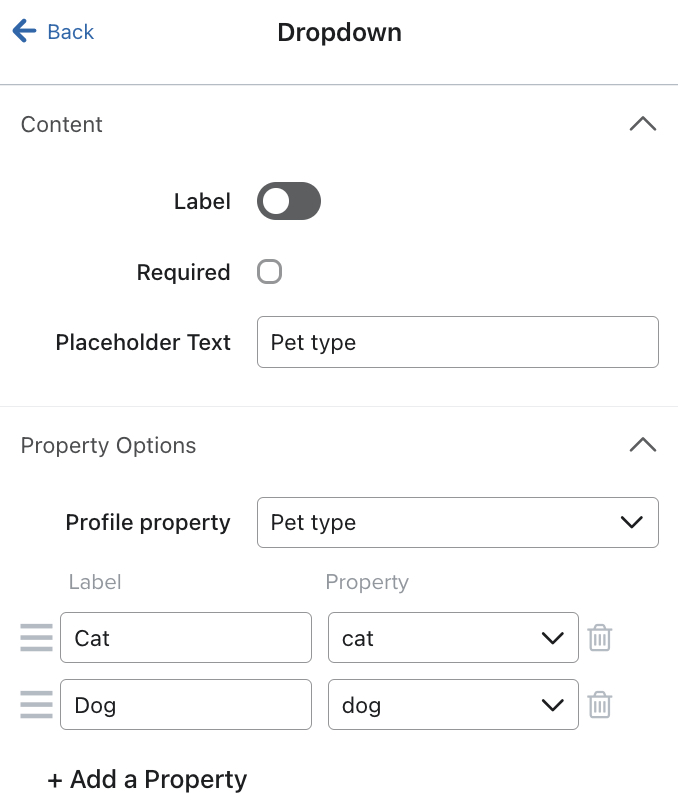Enable the Label toggle switch
This screenshot has height=802, width=678.
(288, 201)
